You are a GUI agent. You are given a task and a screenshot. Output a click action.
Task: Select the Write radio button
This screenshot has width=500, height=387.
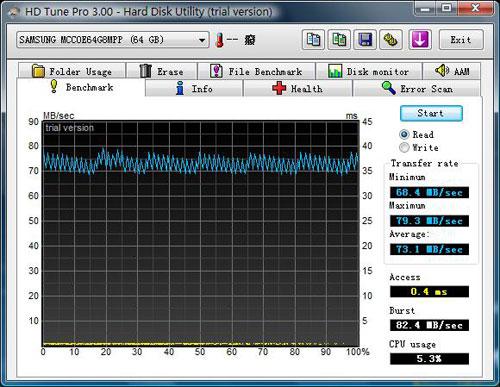404,147
